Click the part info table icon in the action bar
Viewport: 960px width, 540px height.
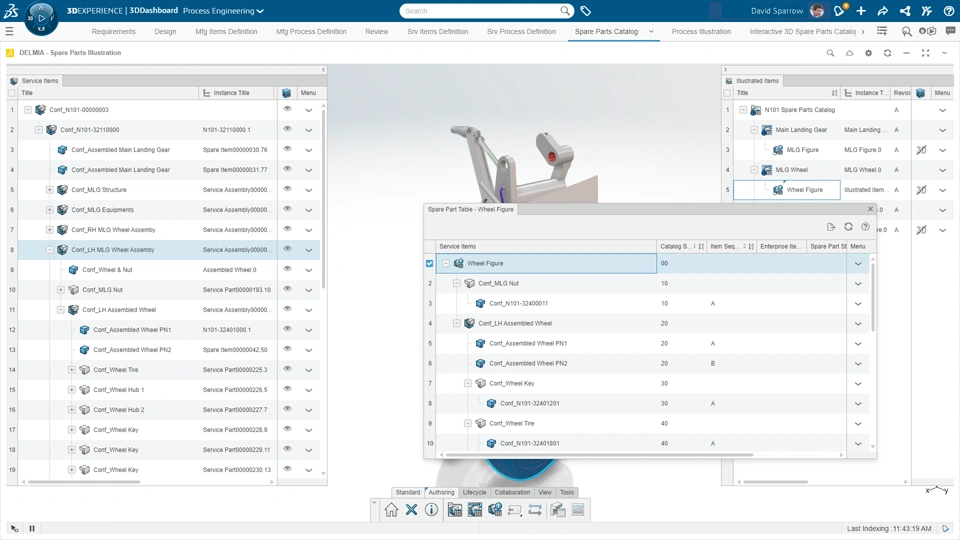(x=495, y=509)
